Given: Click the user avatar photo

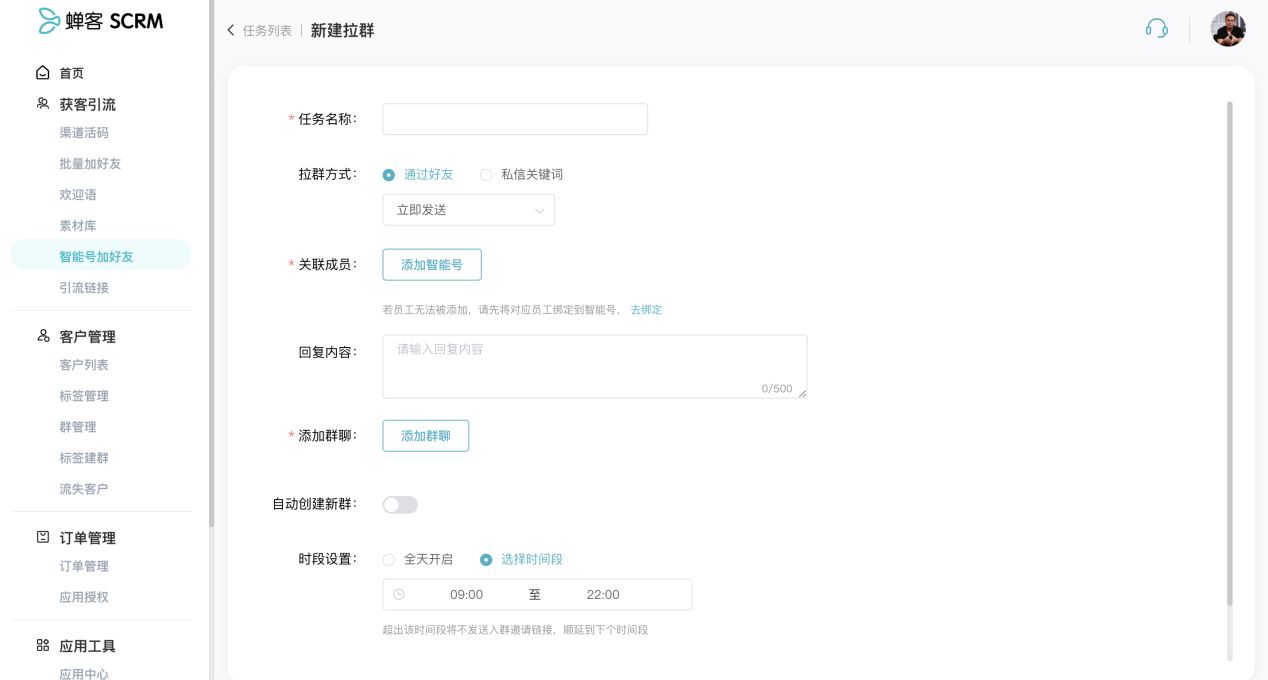Looking at the screenshot, I should point(1228,29).
